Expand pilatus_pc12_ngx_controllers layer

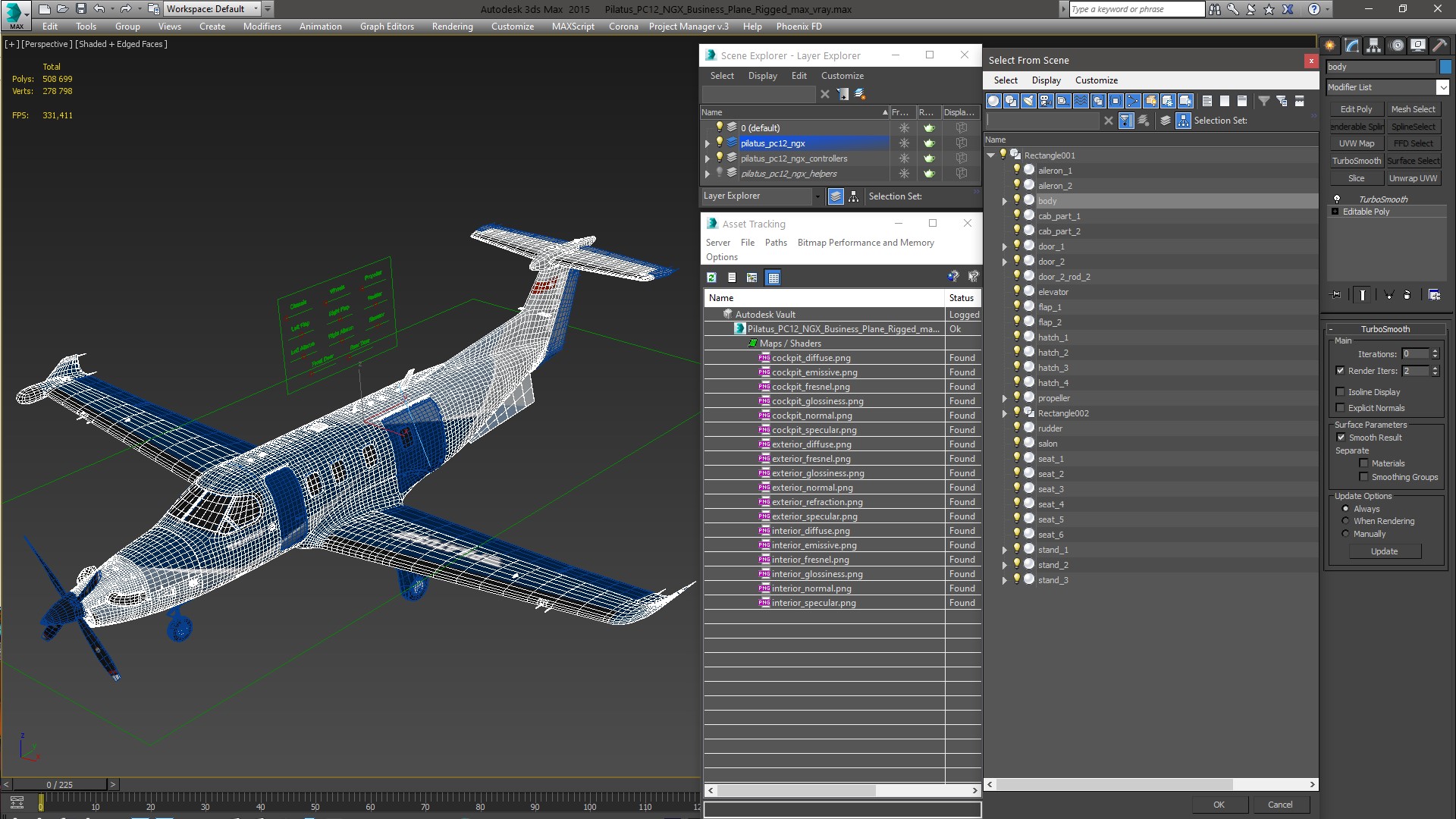point(708,158)
